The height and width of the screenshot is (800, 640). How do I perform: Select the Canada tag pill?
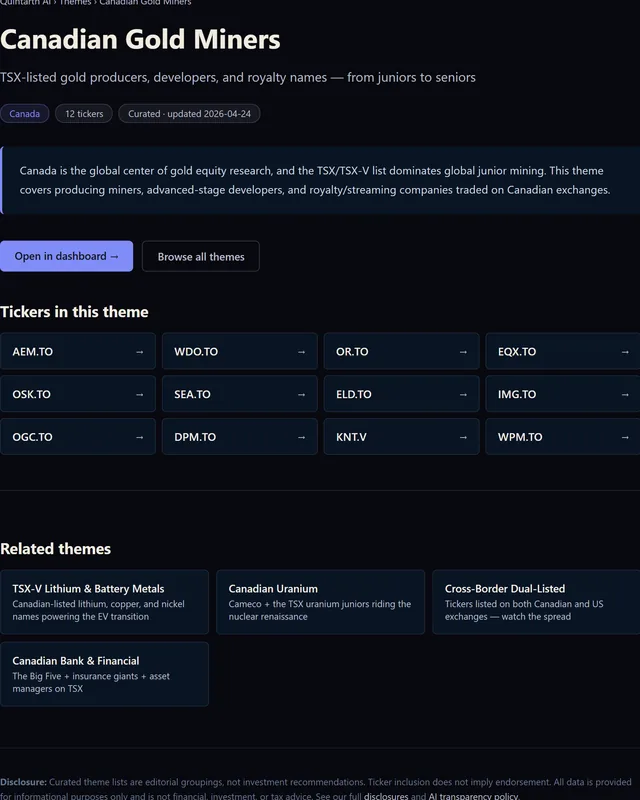pos(24,113)
